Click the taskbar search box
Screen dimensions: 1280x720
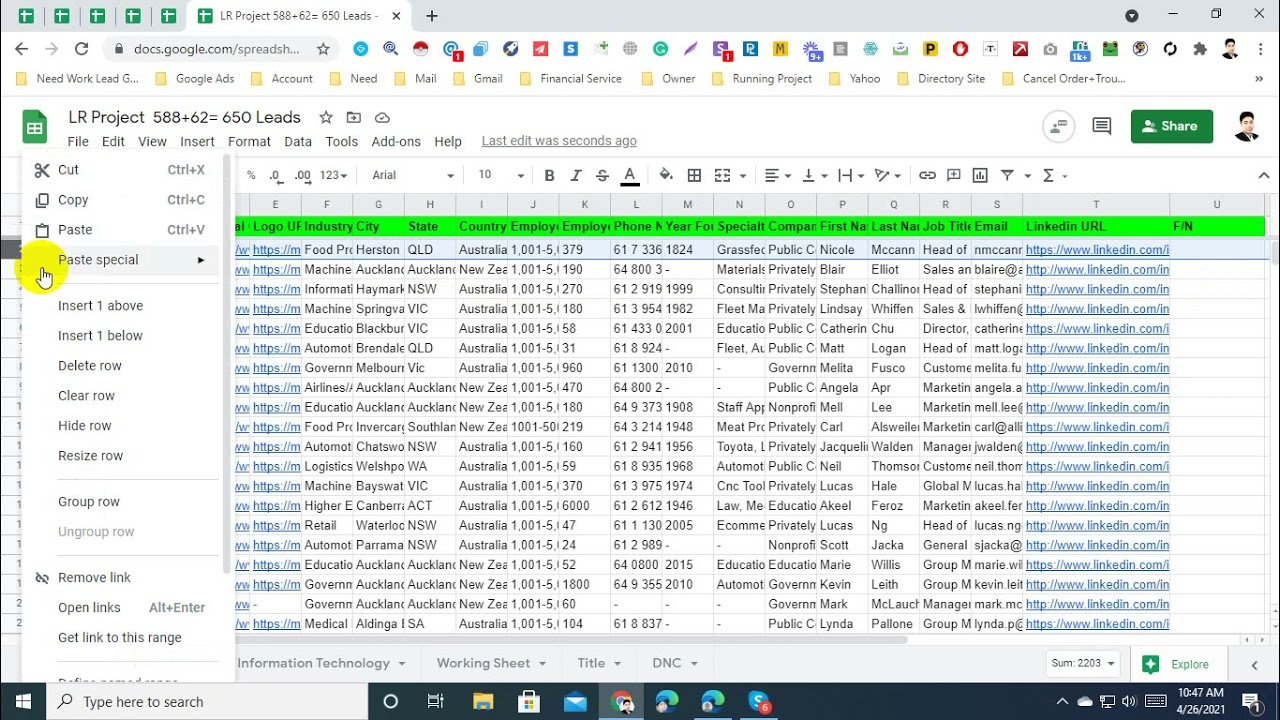209,701
